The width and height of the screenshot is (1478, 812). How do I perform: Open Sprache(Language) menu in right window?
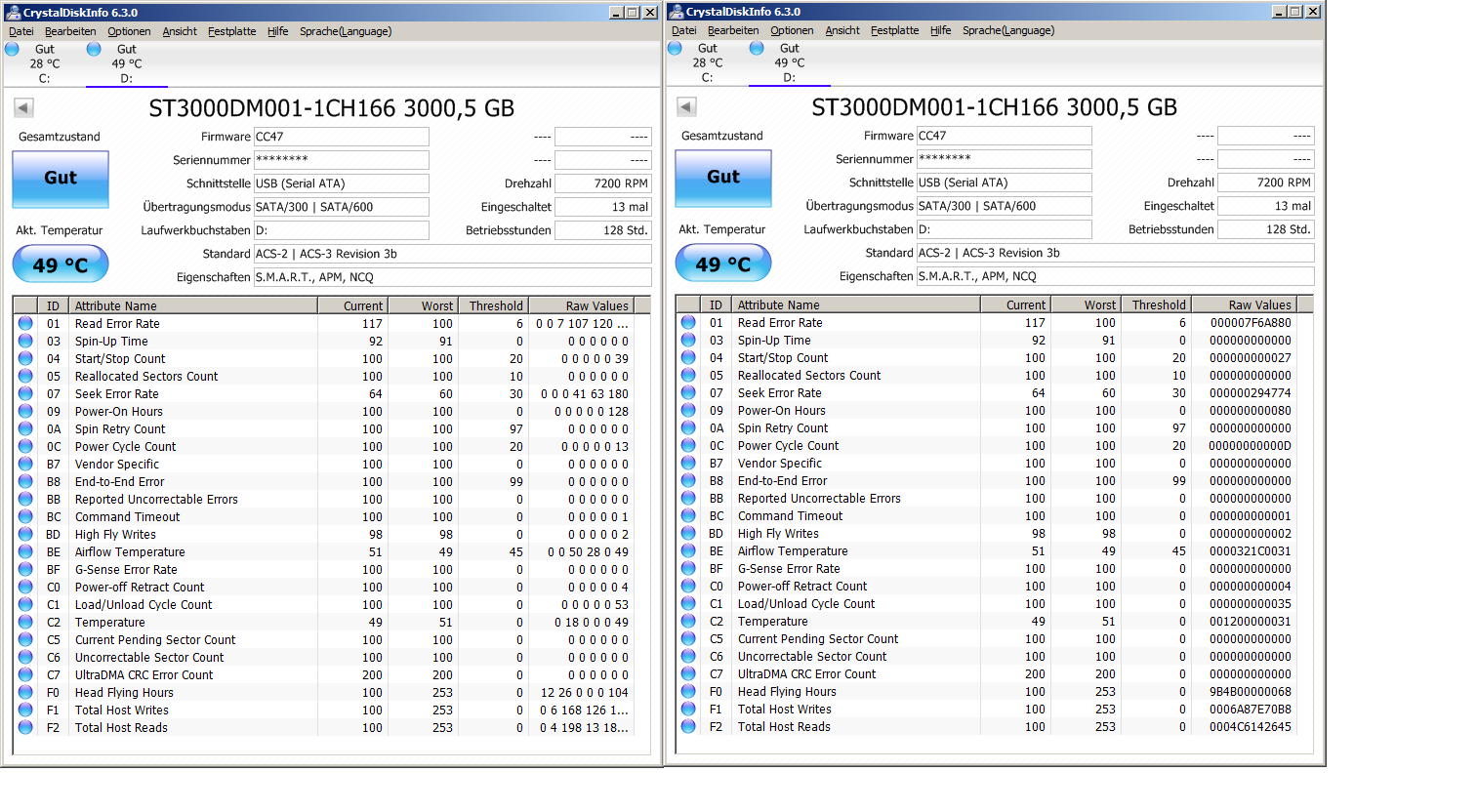(x=1008, y=30)
